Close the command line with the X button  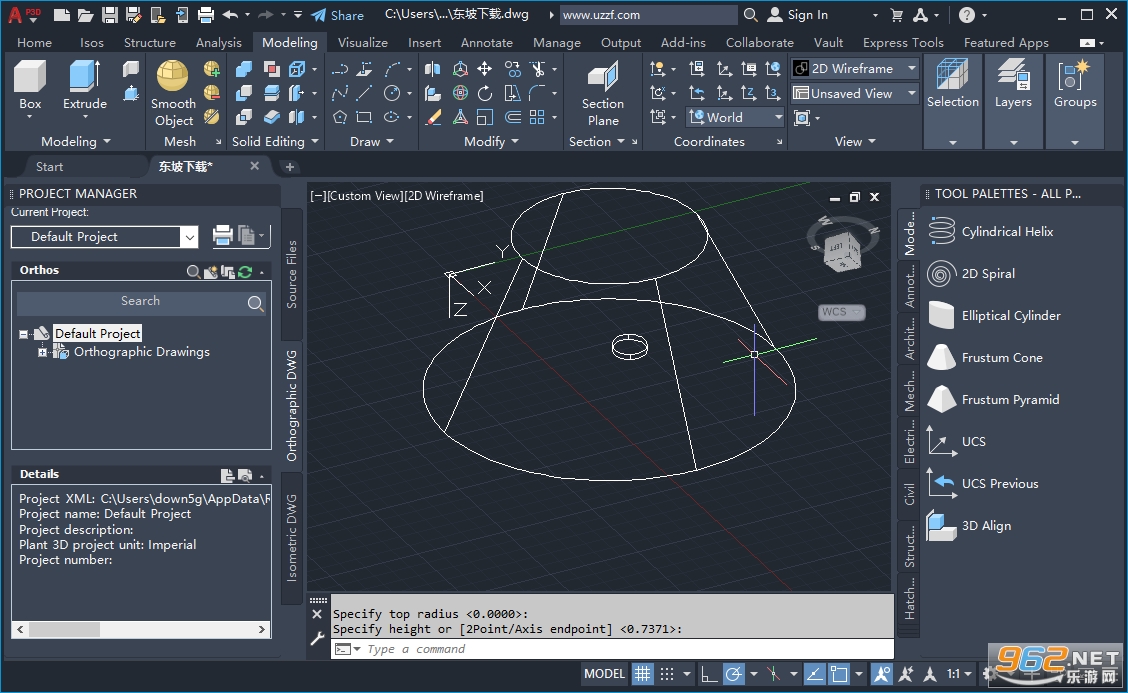tap(317, 614)
